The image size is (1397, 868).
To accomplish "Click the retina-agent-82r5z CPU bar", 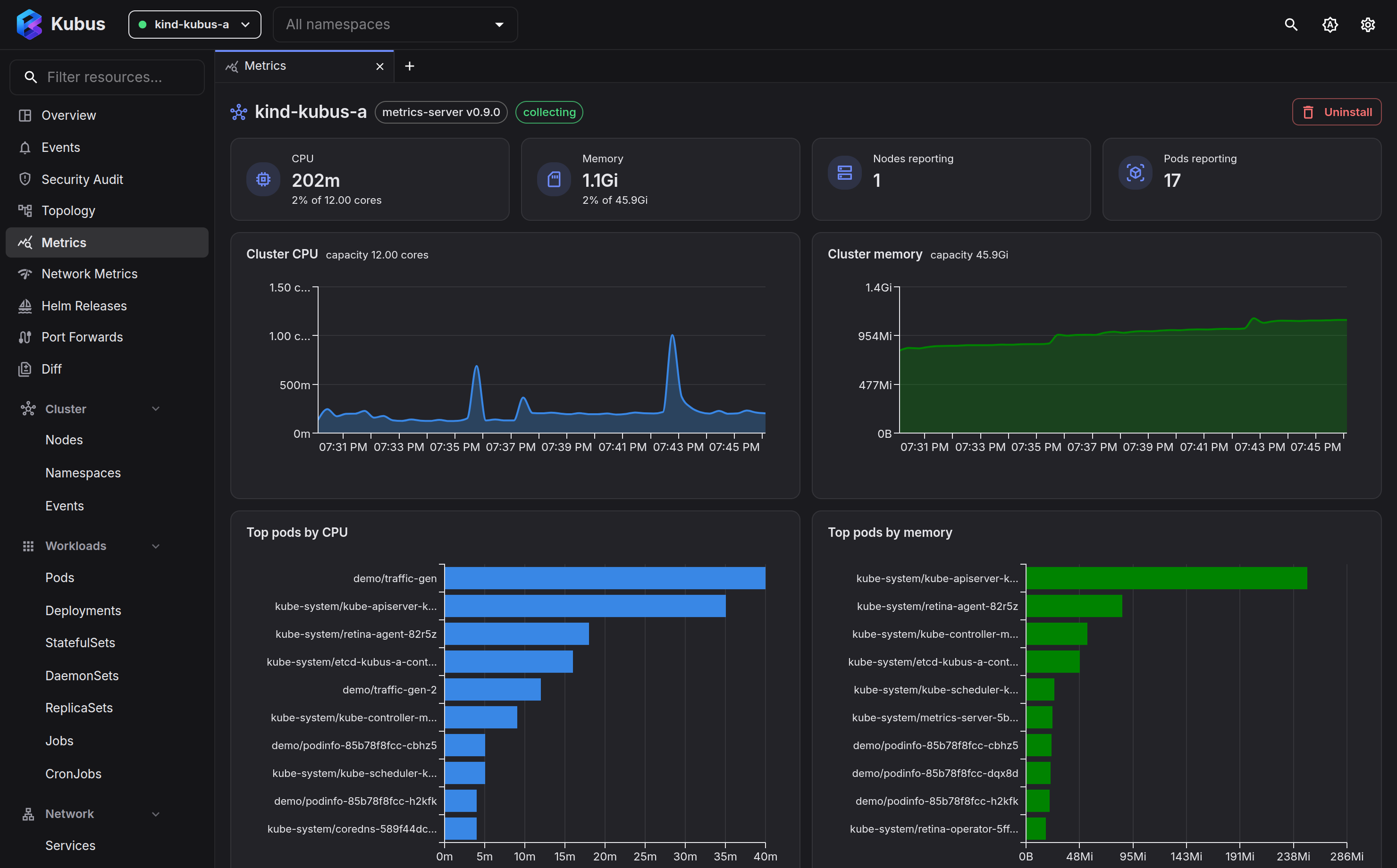I will pyautogui.click(x=517, y=634).
